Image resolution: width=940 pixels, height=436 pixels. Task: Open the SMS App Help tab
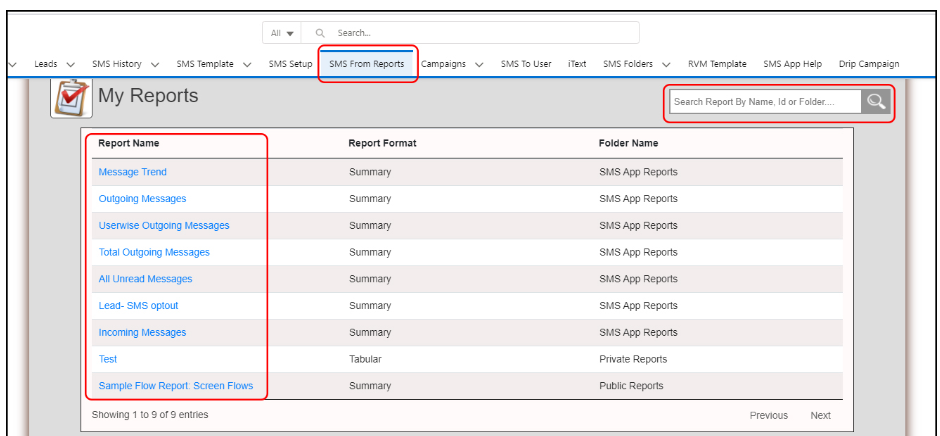point(792,64)
